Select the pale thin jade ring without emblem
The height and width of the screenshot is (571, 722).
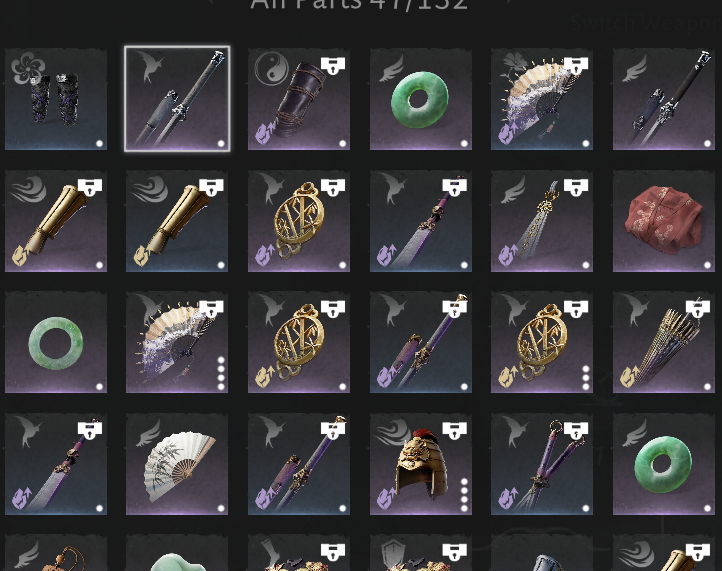pos(56,342)
